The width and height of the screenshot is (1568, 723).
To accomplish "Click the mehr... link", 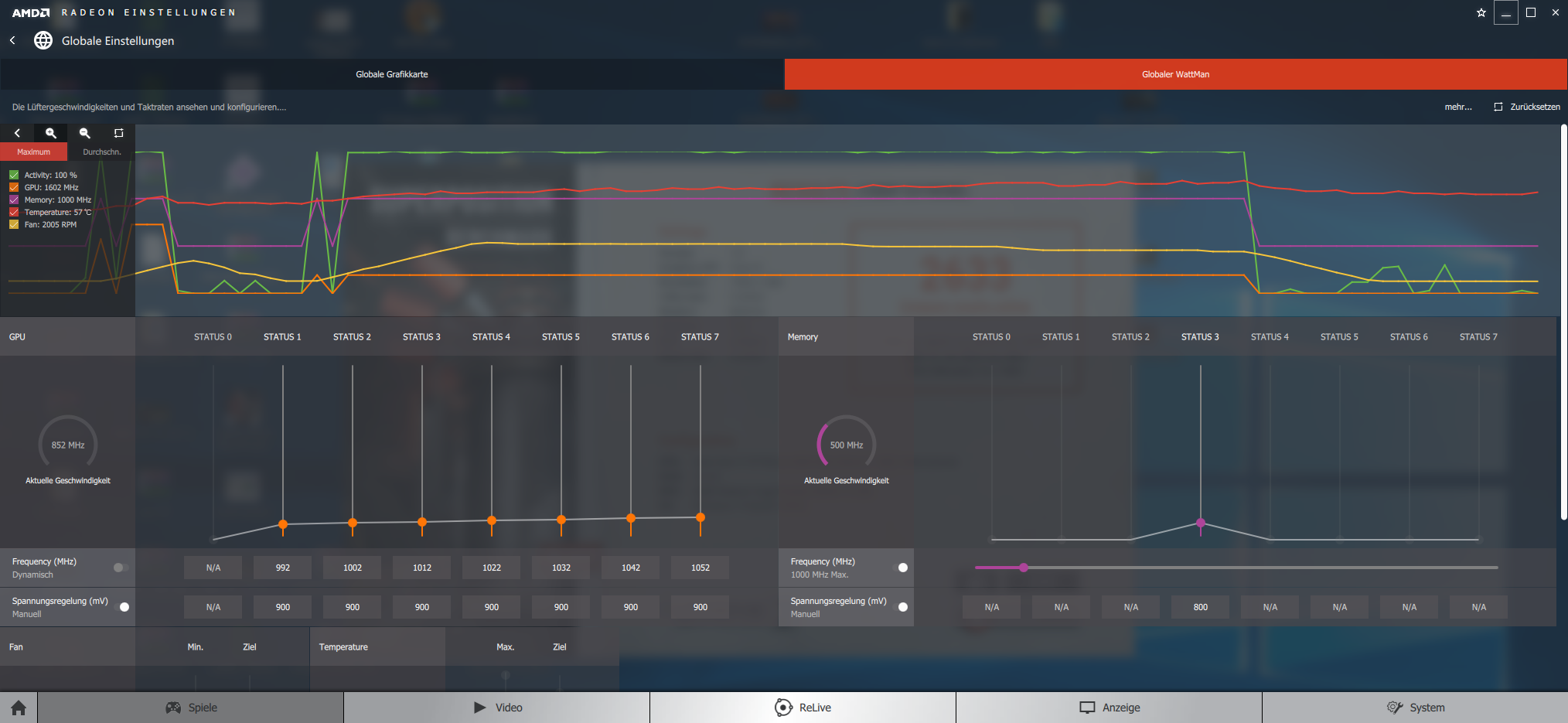I will tap(1458, 107).
